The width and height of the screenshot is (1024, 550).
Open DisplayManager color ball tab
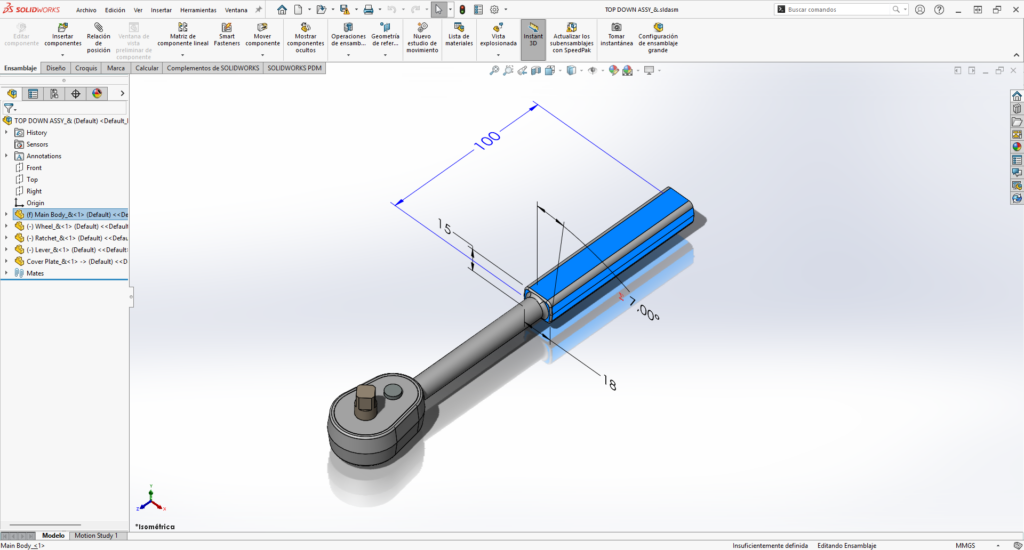[97, 93]
